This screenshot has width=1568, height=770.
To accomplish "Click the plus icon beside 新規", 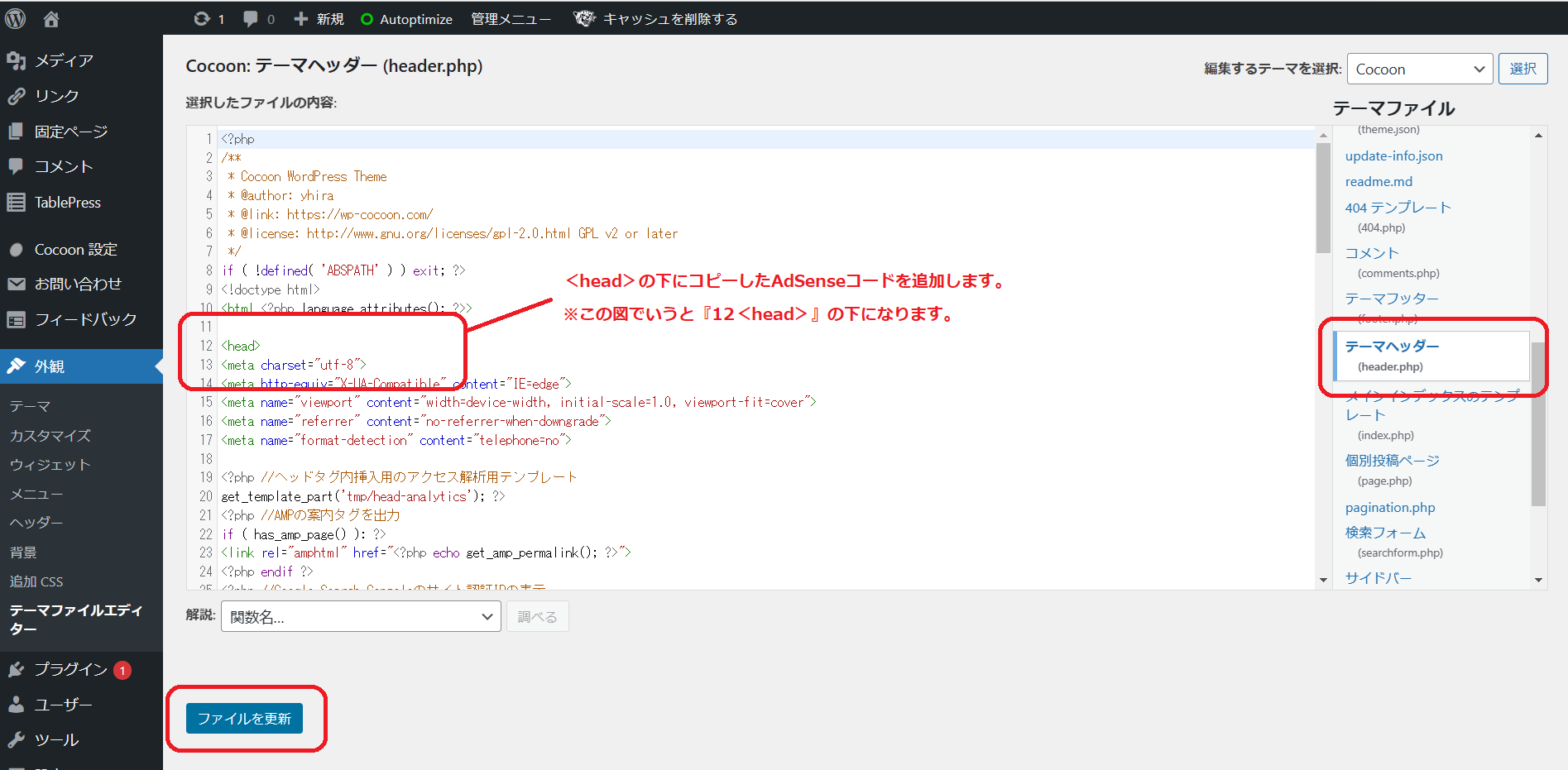I will 301,18.
